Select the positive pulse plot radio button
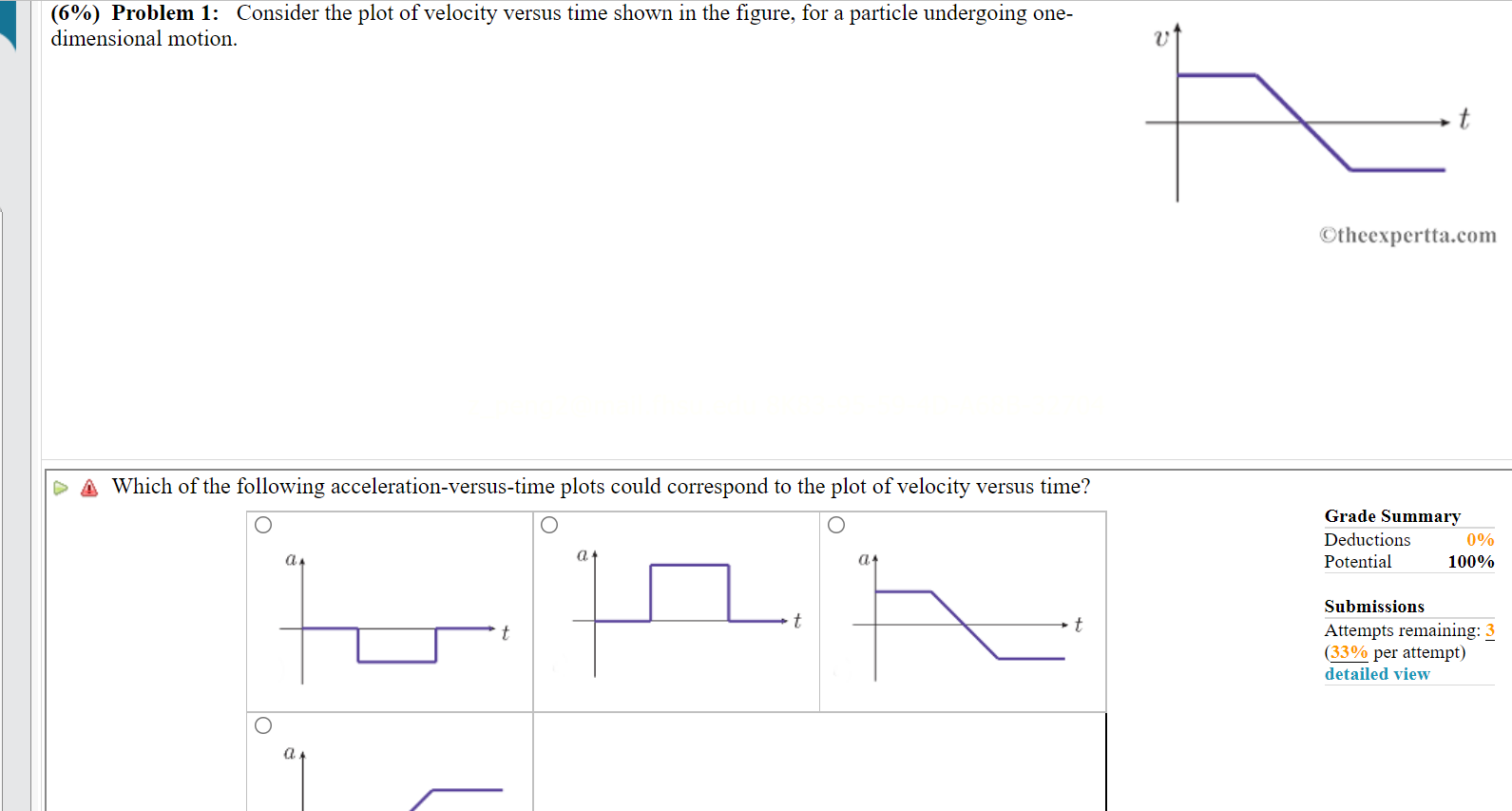The height and width of the screenshot is (811, 1512). click(549, 523)
